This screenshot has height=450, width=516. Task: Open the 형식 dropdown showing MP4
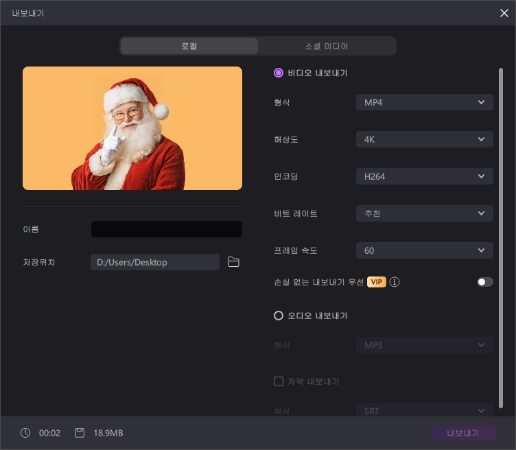point(424,102)
